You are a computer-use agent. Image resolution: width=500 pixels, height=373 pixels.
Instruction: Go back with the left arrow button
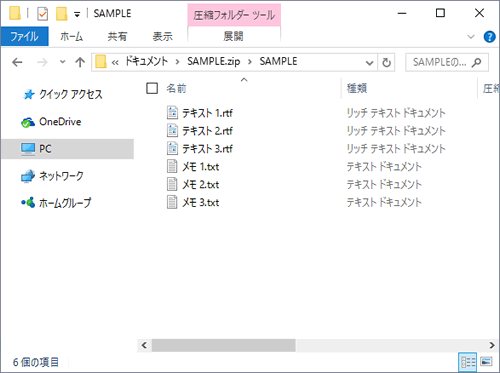(x=17, y=62)
